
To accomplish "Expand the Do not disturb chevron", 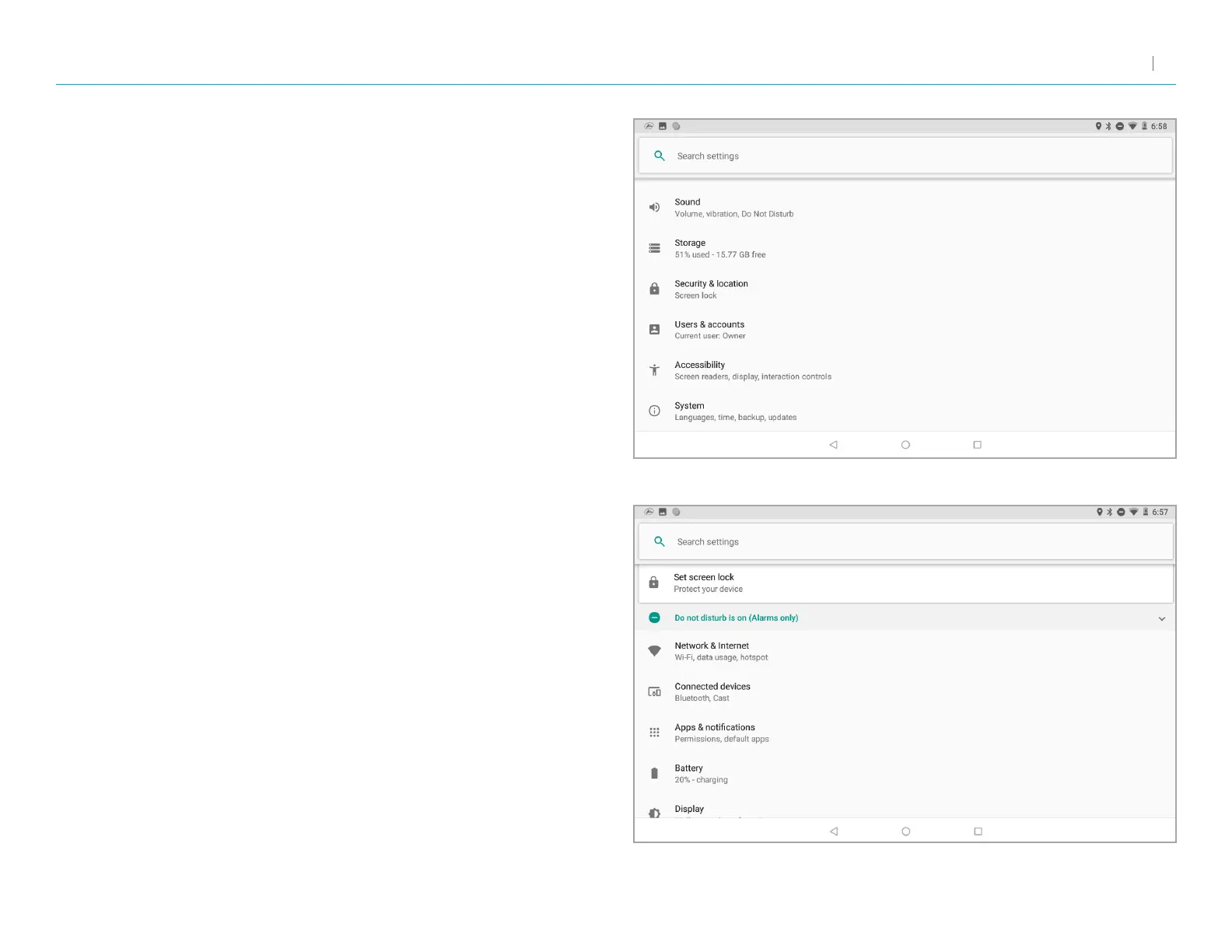I will point(1162,618).
